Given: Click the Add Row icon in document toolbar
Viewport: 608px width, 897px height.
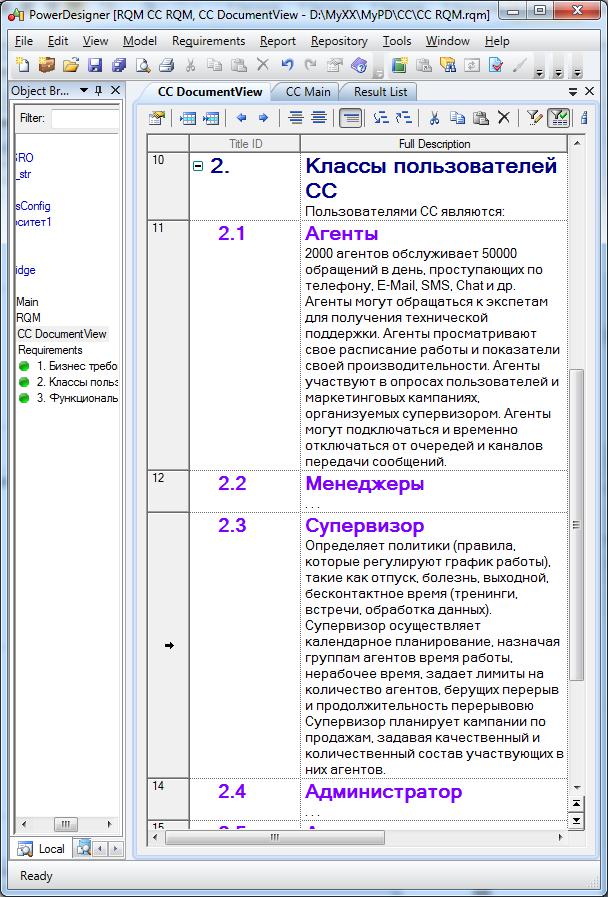Looking at the screenshot, I should coord(211,118).
